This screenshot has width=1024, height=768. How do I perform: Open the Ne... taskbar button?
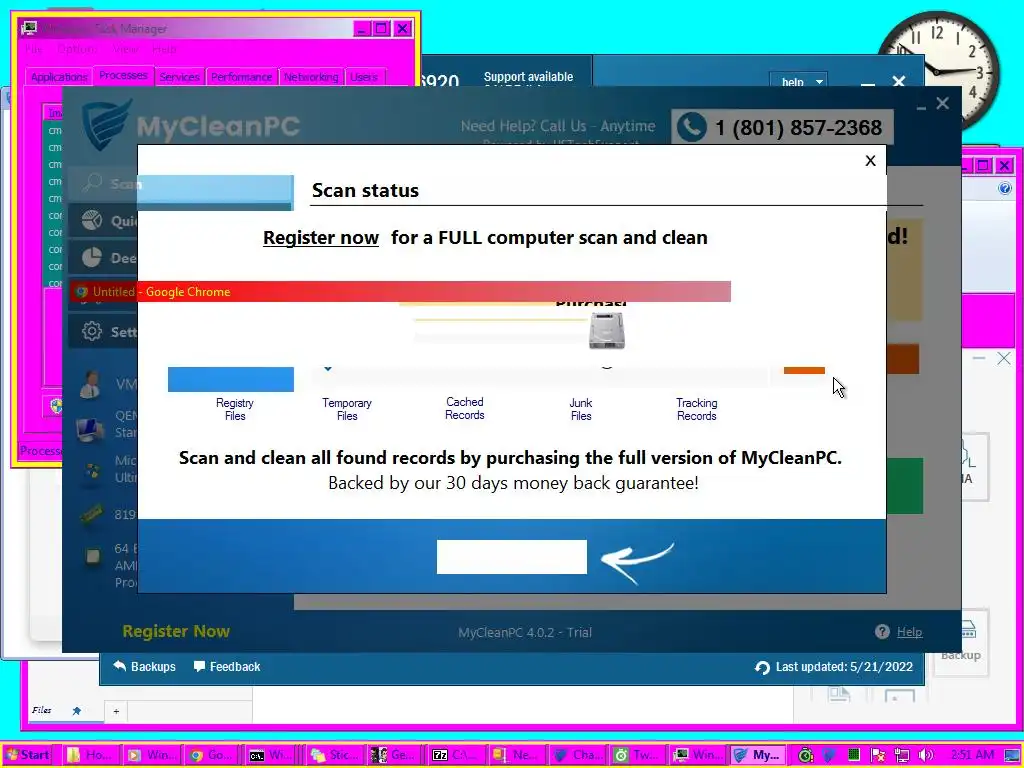tap(516, 755)
